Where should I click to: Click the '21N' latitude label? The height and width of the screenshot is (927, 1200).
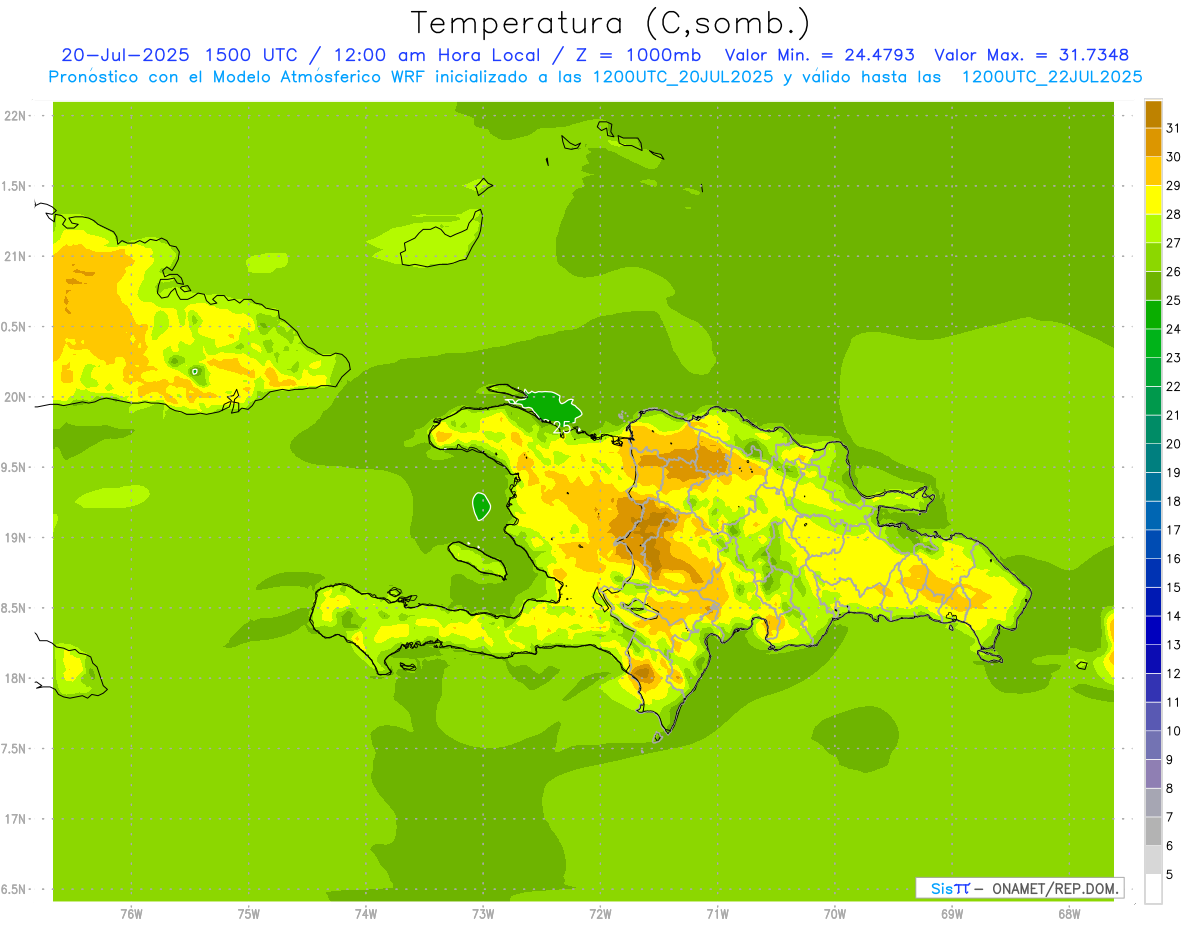(16, 257)
